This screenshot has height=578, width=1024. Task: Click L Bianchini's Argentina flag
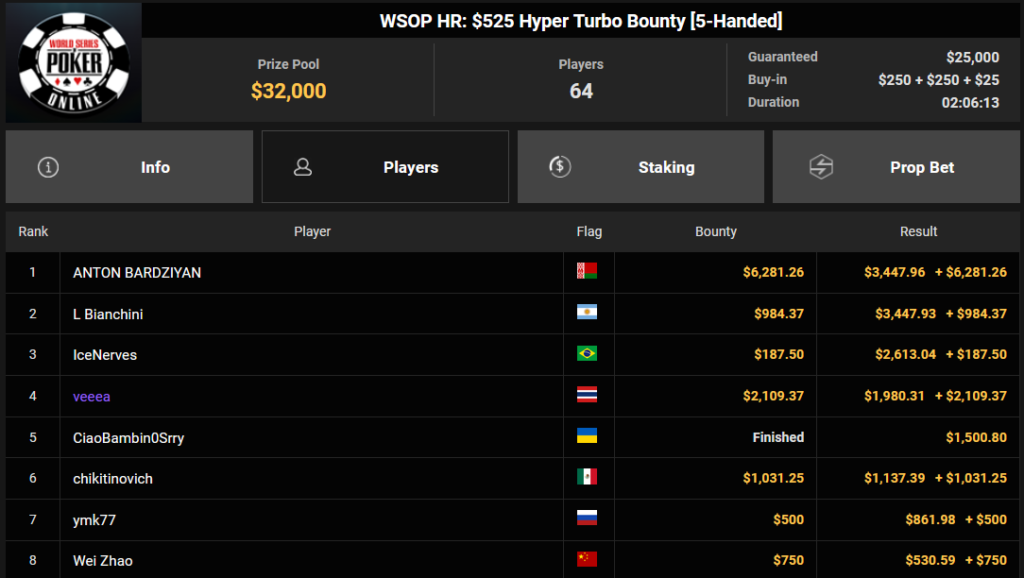(x=586, y=312)
